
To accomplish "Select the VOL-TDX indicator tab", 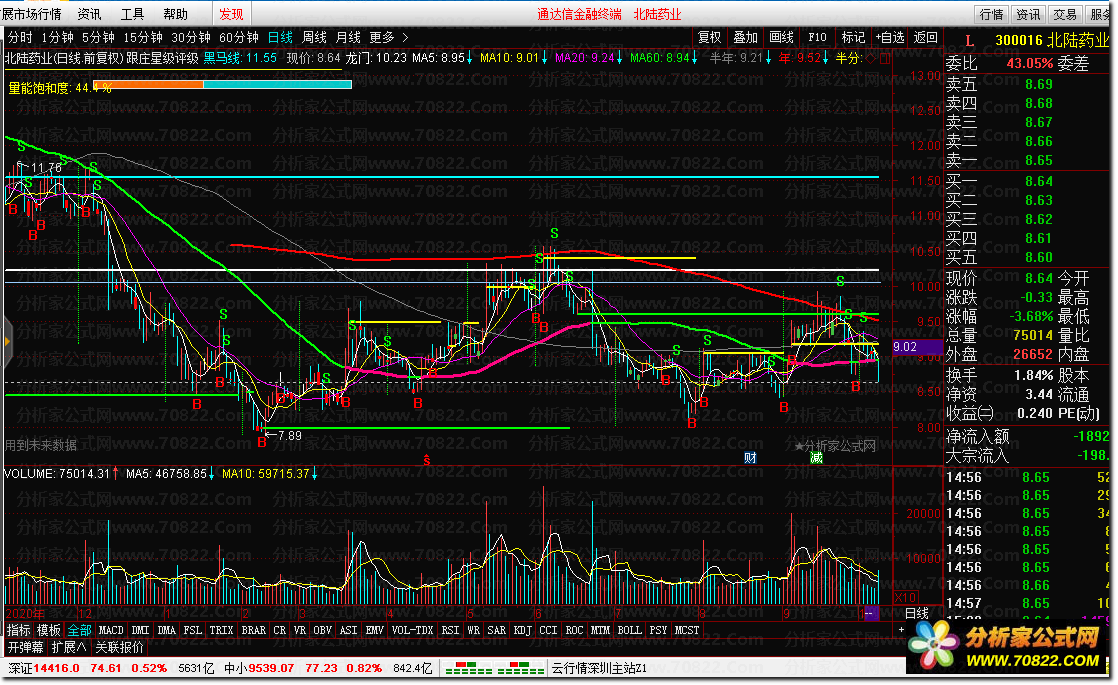I will point(412,630).
